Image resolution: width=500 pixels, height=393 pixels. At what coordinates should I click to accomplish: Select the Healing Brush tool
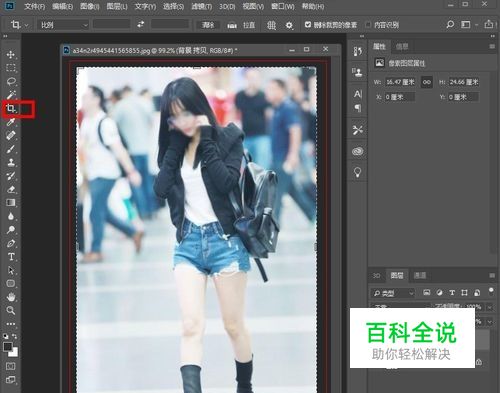point(11,136)
